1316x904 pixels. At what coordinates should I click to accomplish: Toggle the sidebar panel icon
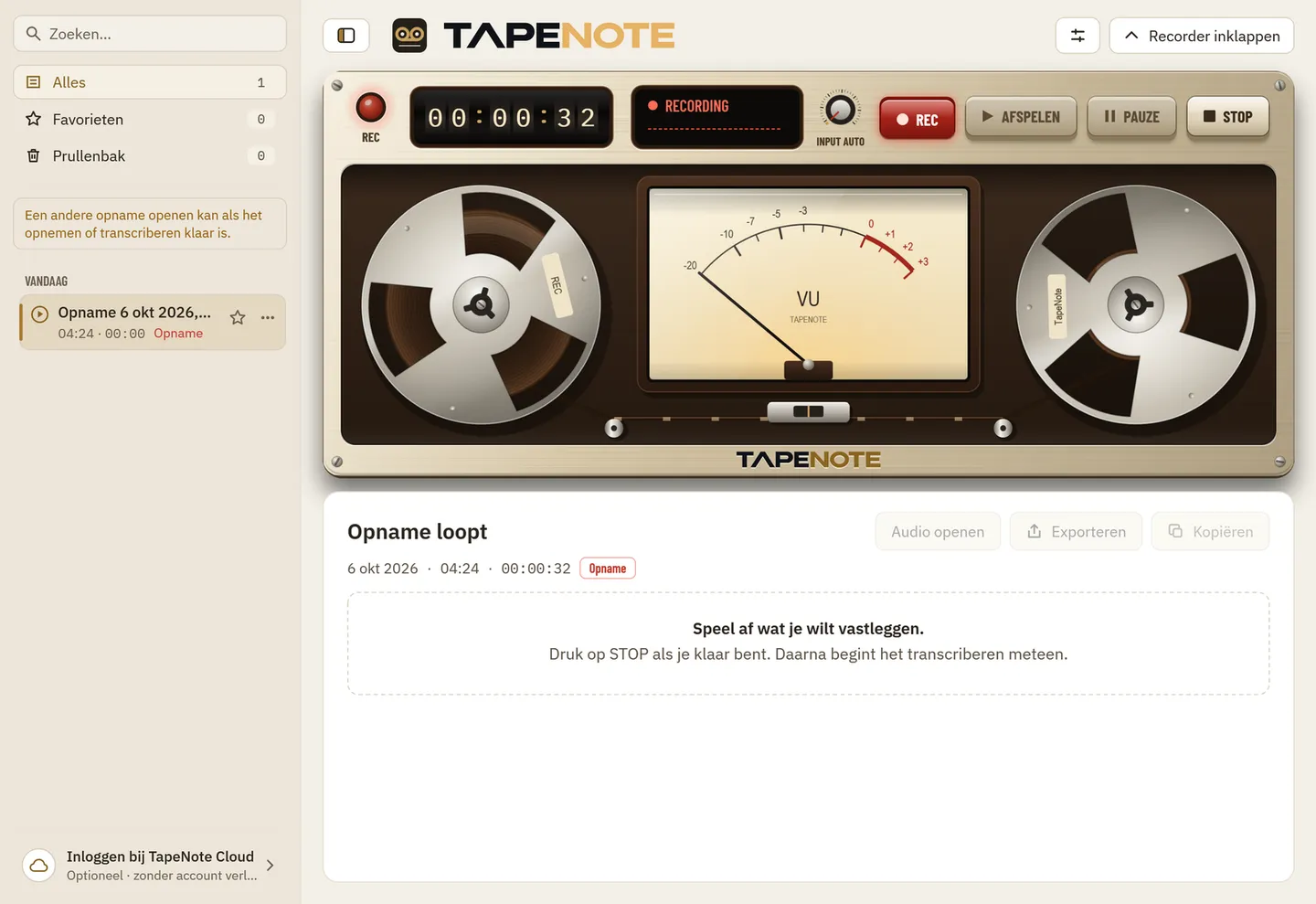(x=346, y=36)
